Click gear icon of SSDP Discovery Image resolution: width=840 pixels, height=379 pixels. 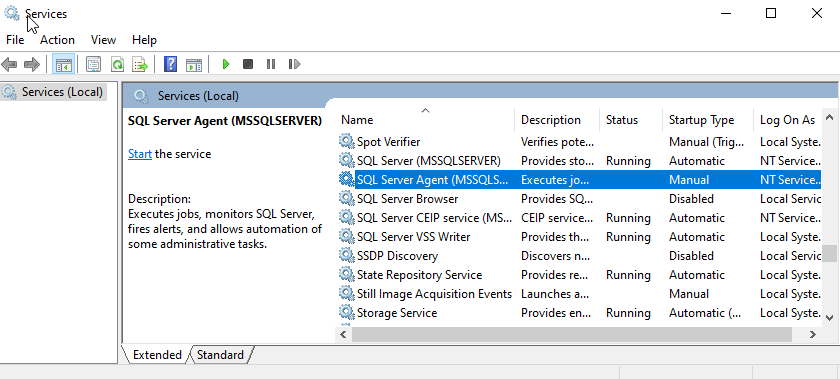(347, 256)
